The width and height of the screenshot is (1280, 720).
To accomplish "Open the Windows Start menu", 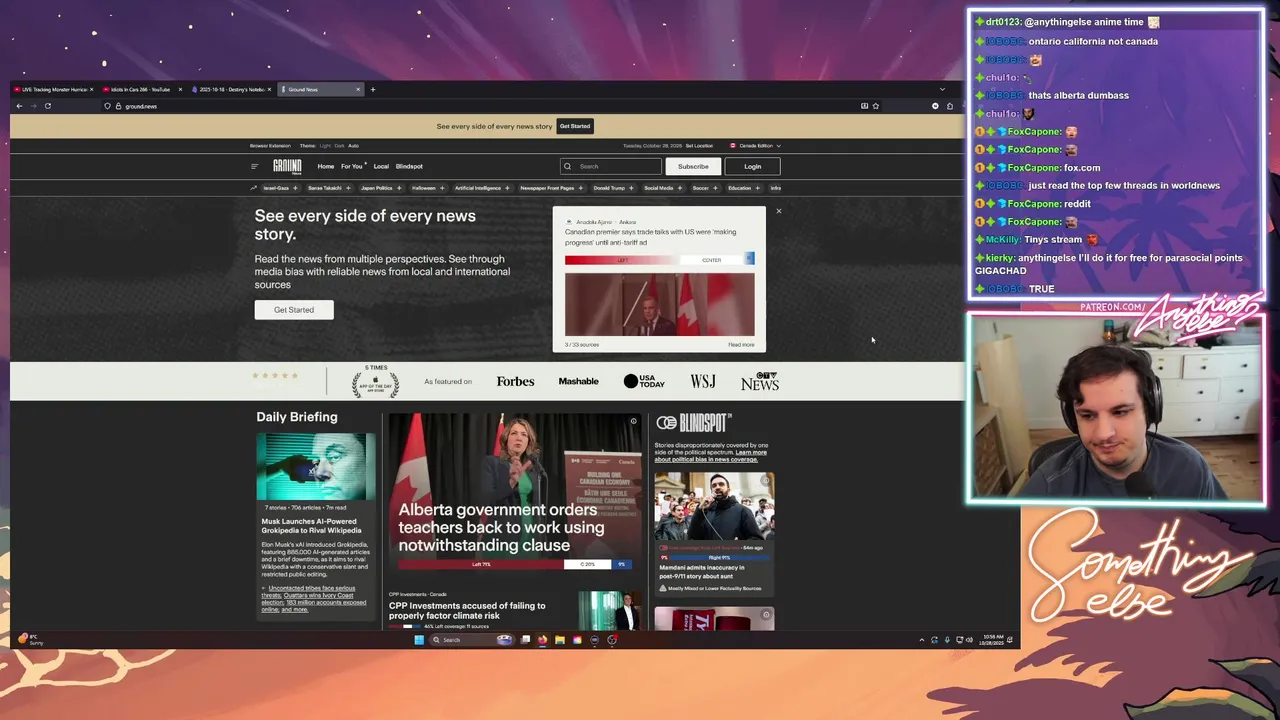I will [x=419, y=640].
